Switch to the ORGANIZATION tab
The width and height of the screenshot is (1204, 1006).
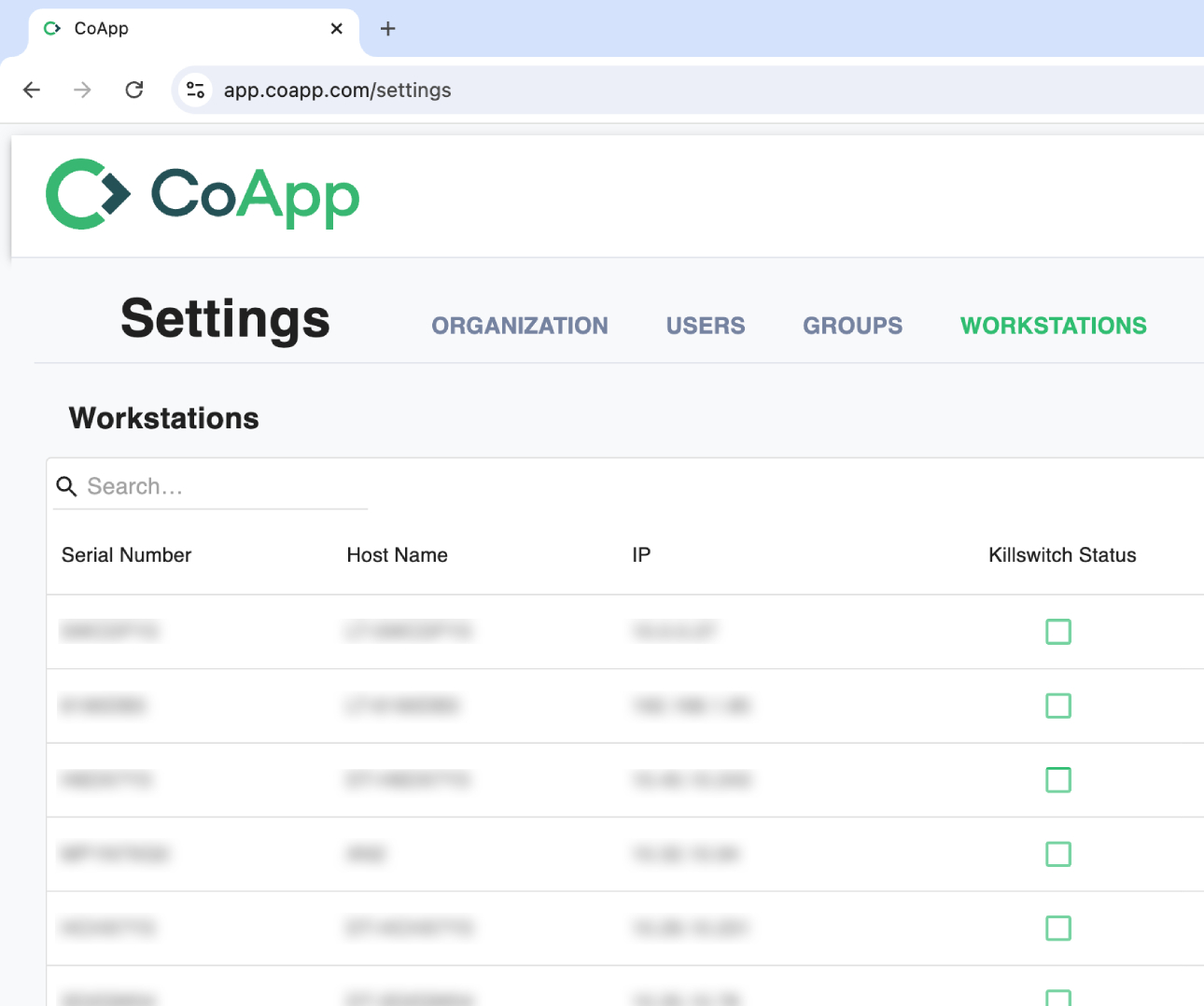(x=520, y=326)
